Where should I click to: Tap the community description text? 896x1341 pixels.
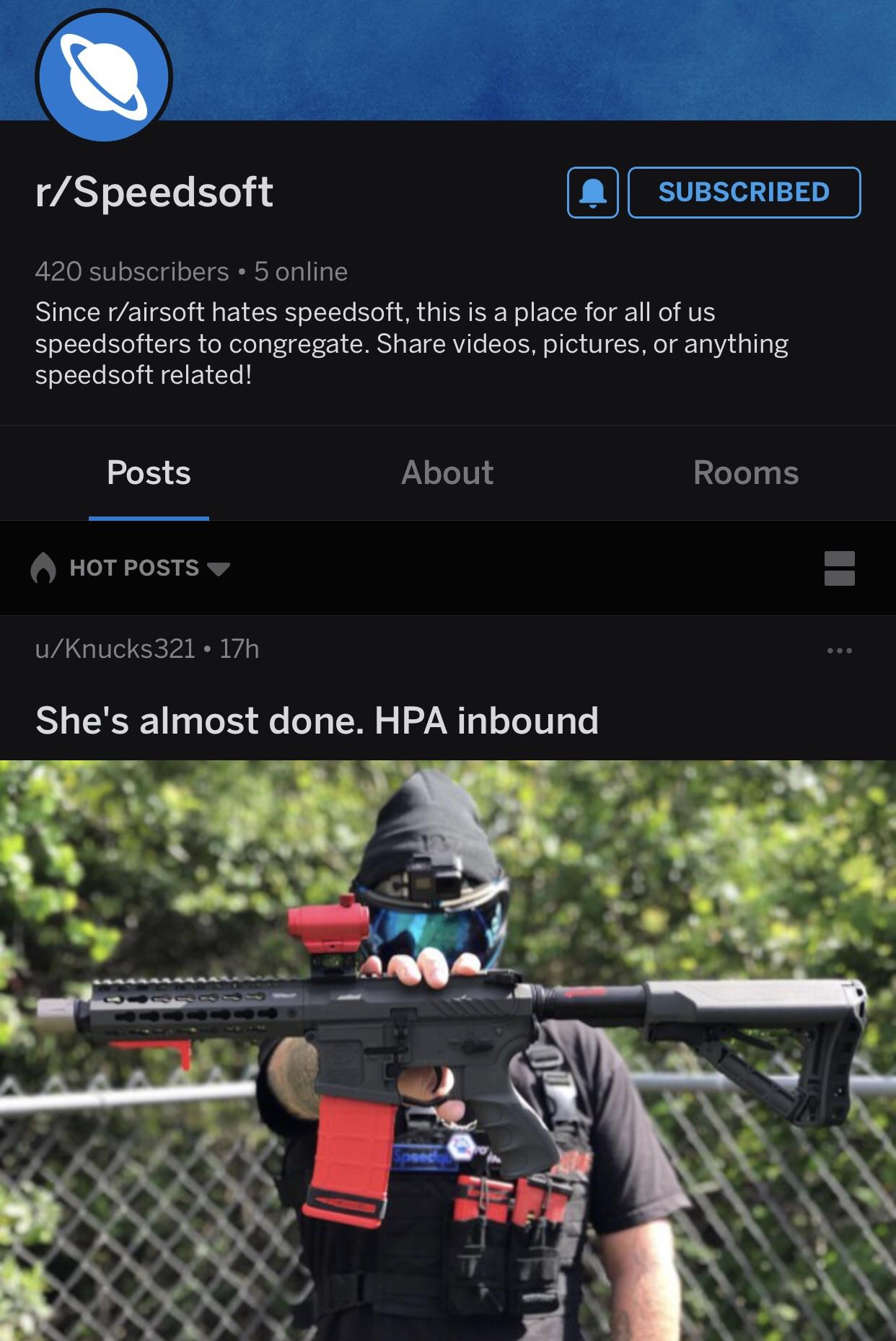tap(412, 343)
